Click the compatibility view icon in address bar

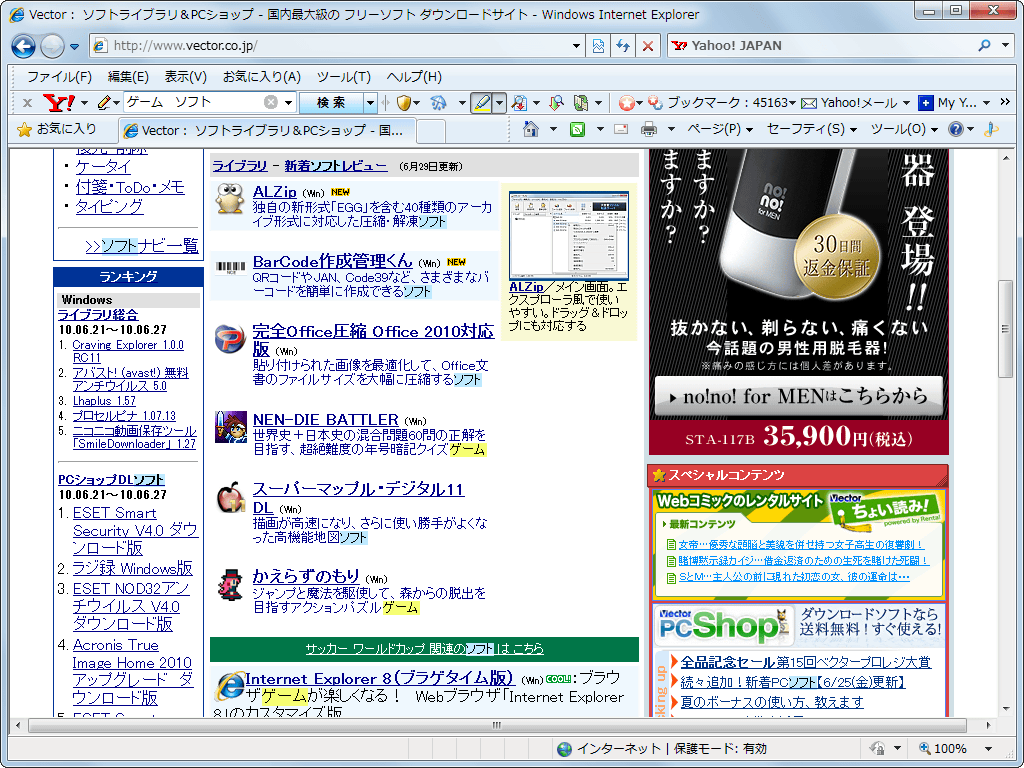598,46
